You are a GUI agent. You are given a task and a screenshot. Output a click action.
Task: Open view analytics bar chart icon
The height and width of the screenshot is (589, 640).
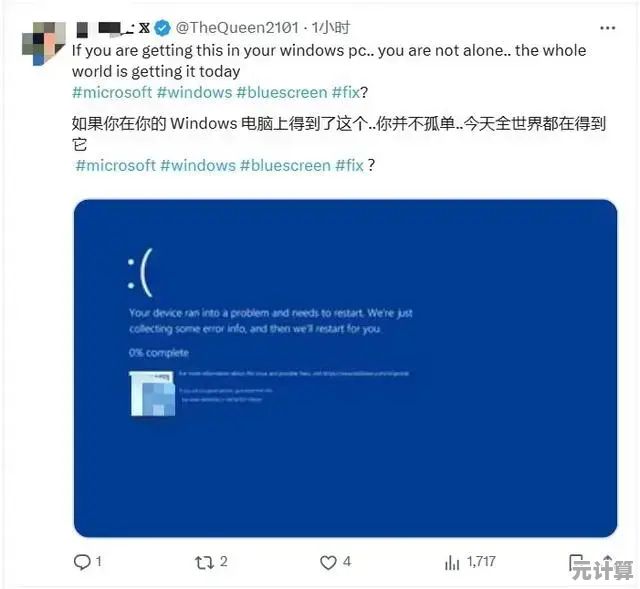pos(451,563)
